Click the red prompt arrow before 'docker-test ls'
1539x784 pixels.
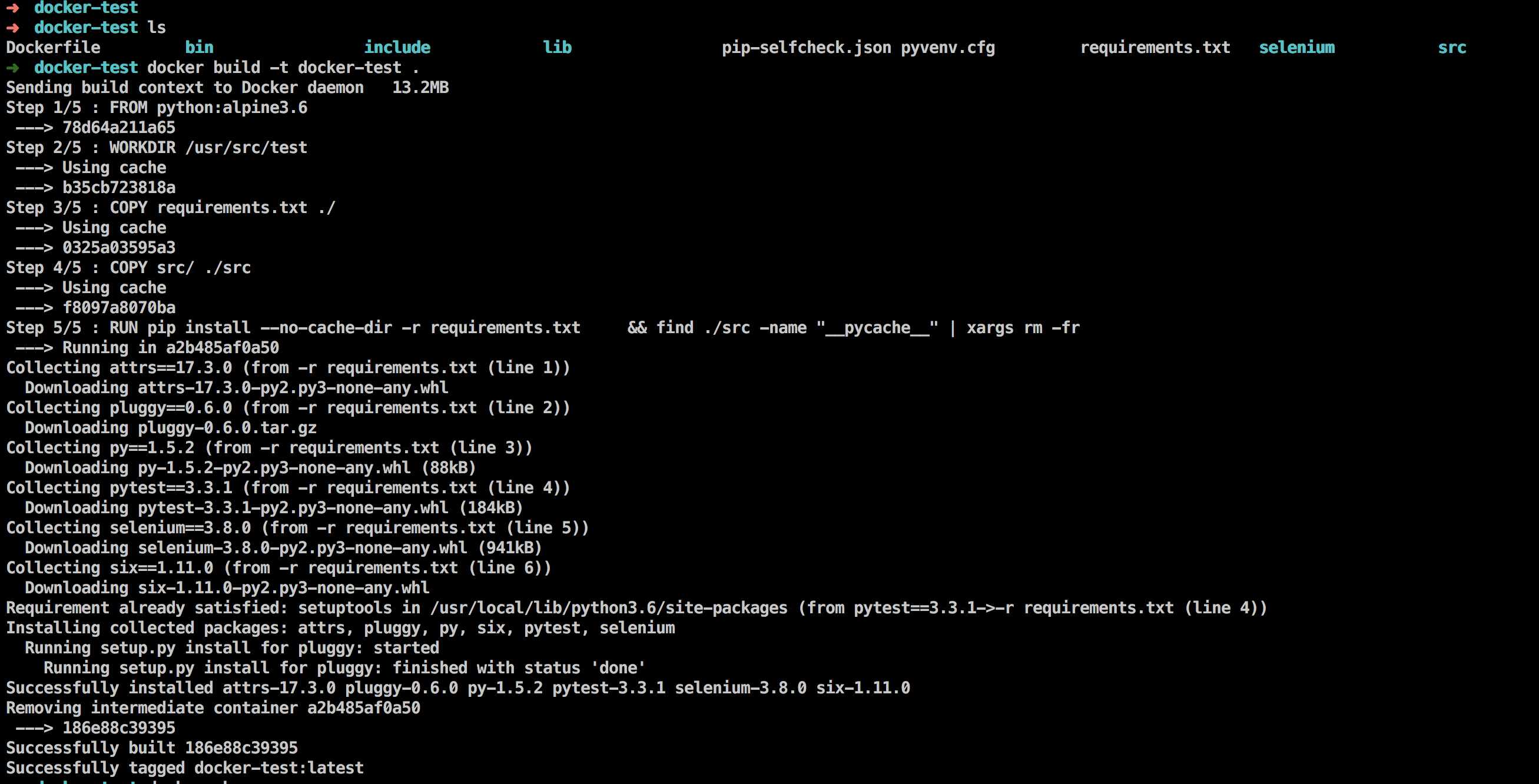click(12, 28)
